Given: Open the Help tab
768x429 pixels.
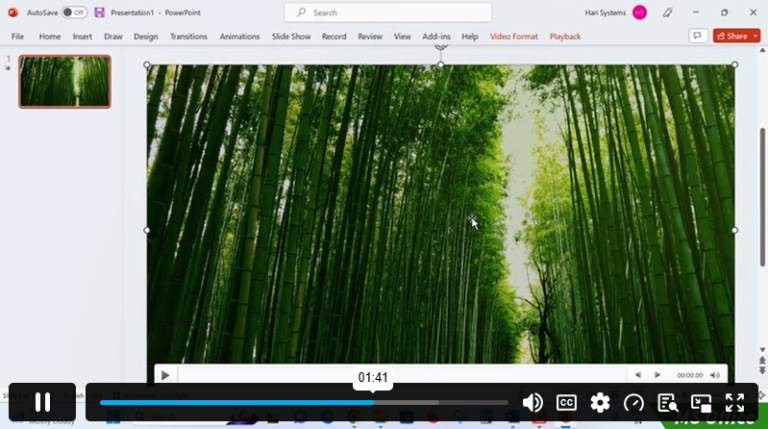Looking at the screenshot, I should coord(470,36).
